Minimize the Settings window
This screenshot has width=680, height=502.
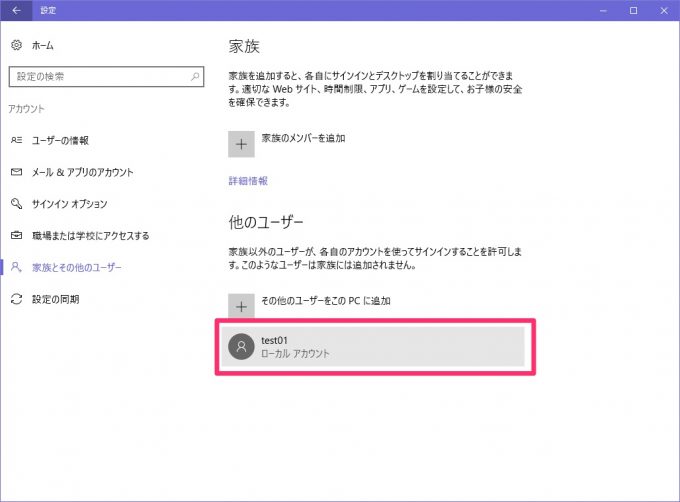click(x=603, y=10)
